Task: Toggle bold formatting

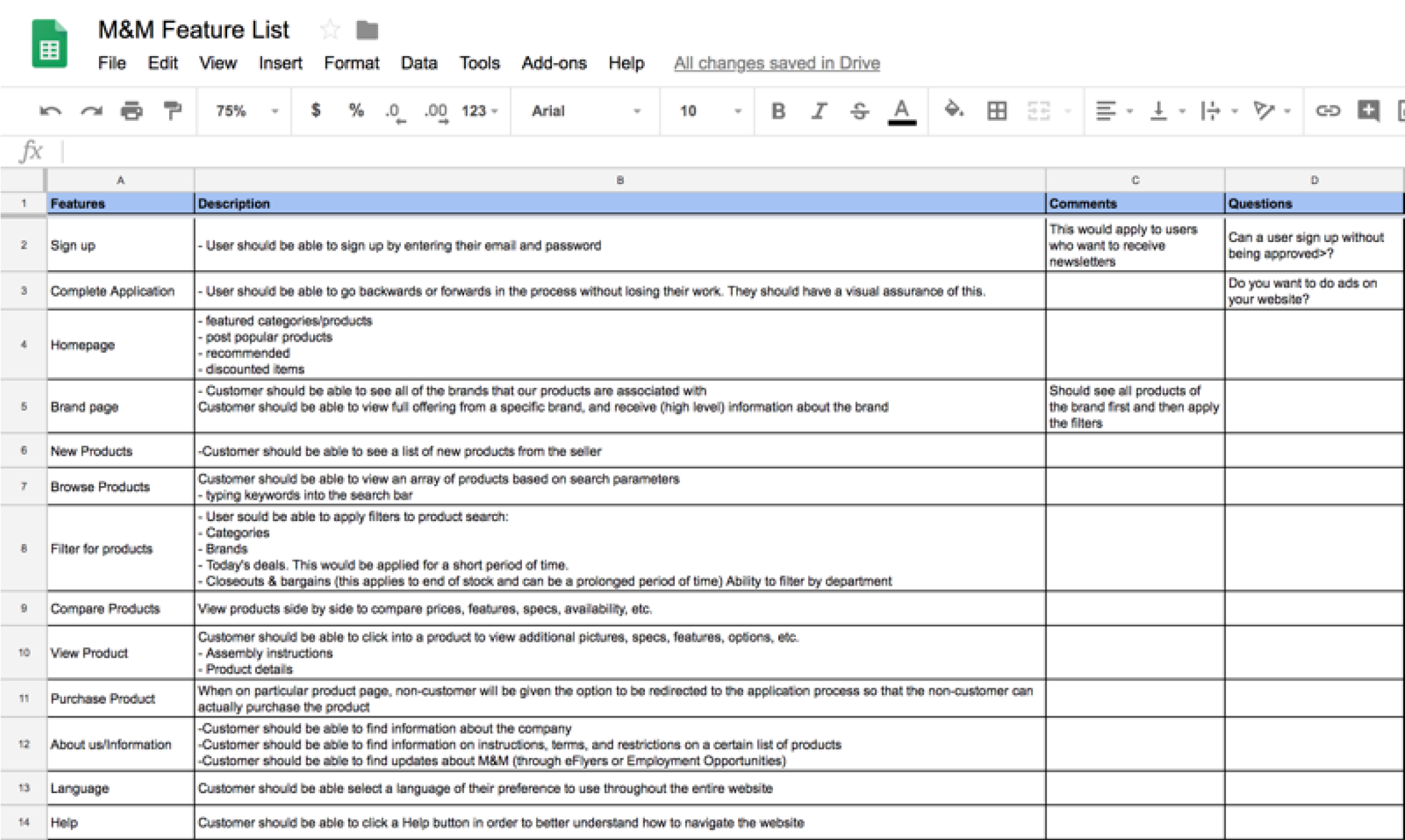Action: point(778,111)
